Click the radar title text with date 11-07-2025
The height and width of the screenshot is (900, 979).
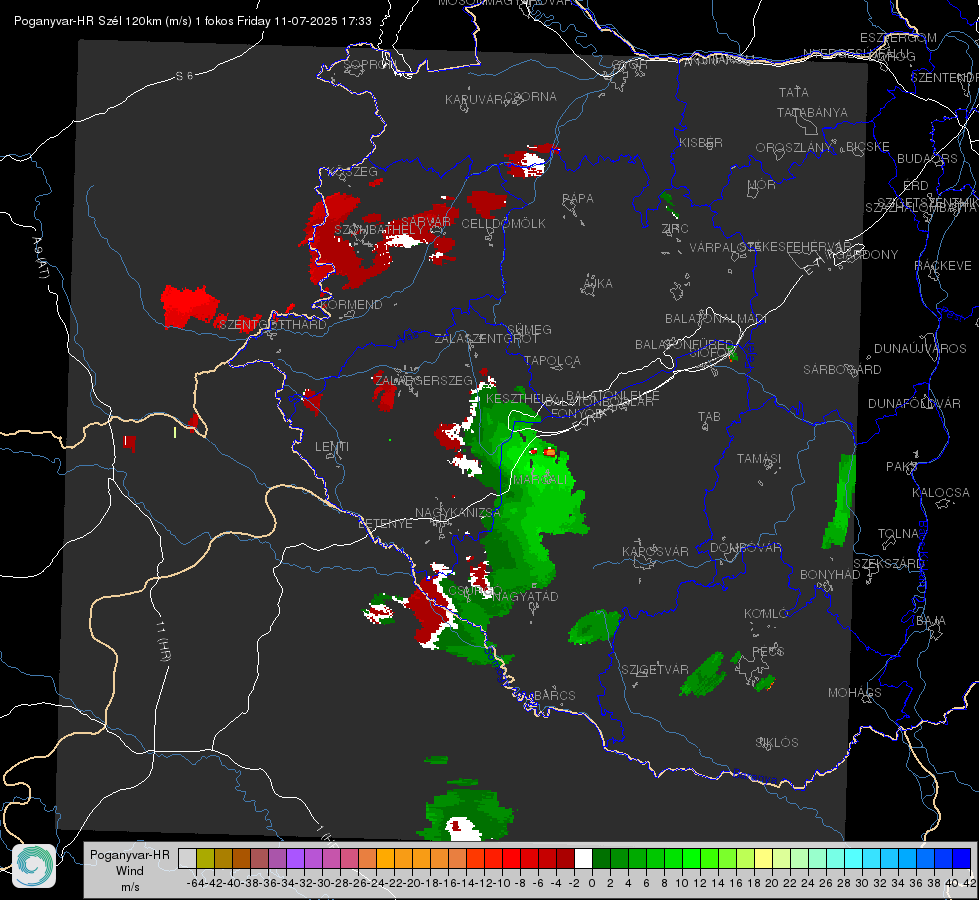(x=192, y=21)
